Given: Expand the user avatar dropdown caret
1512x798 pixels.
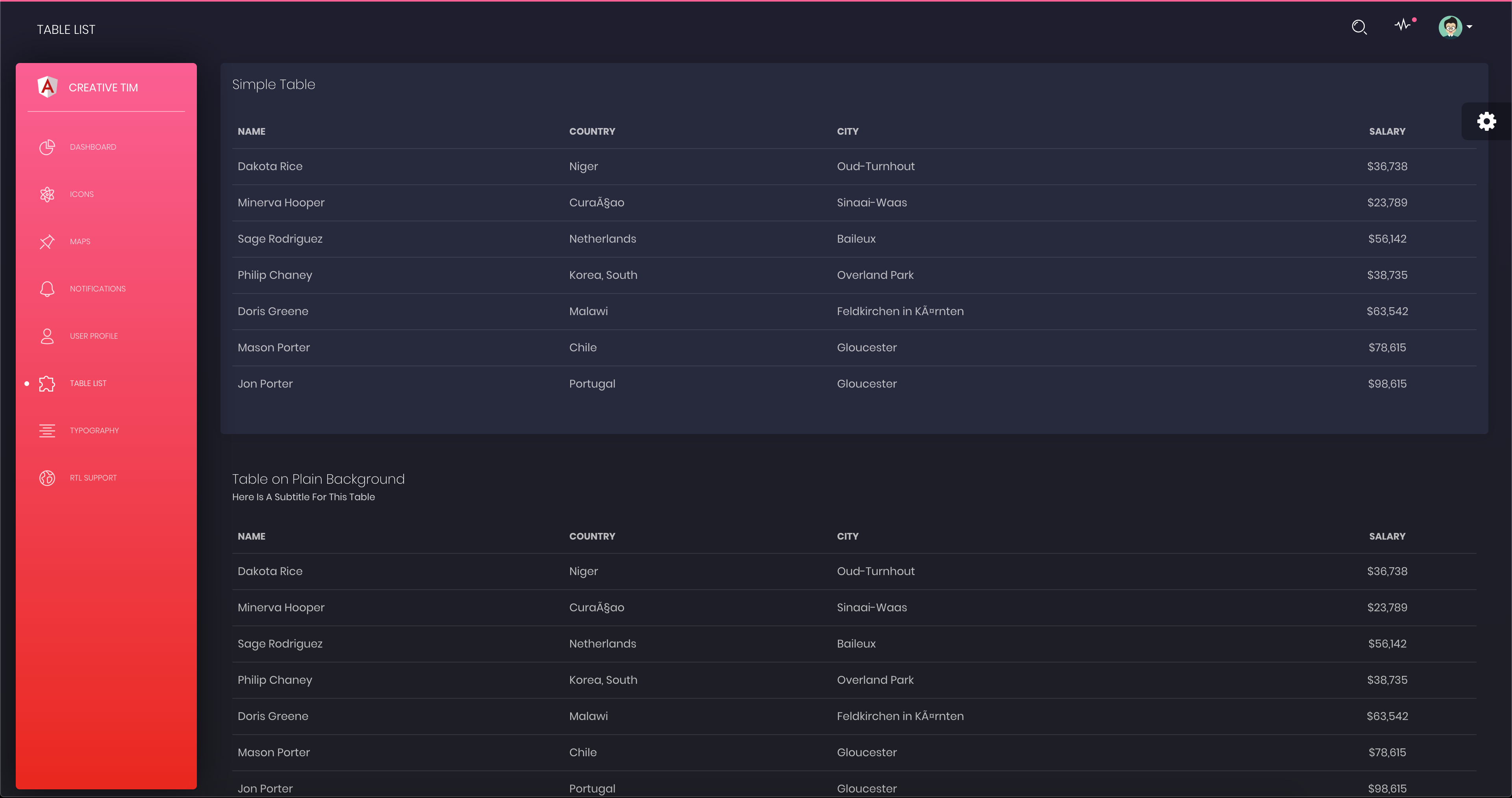Looking at the screenshot, I should tap(1469, 26).
